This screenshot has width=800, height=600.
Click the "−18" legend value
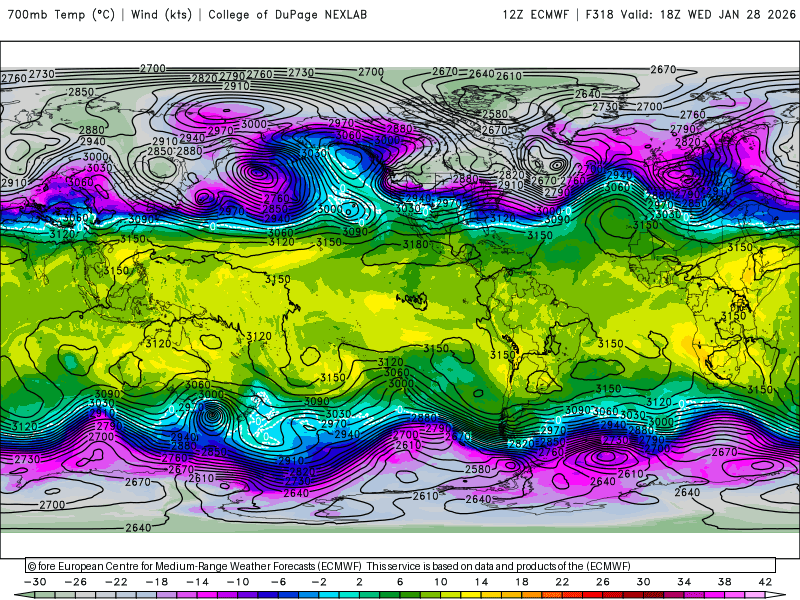pos(157,582)
